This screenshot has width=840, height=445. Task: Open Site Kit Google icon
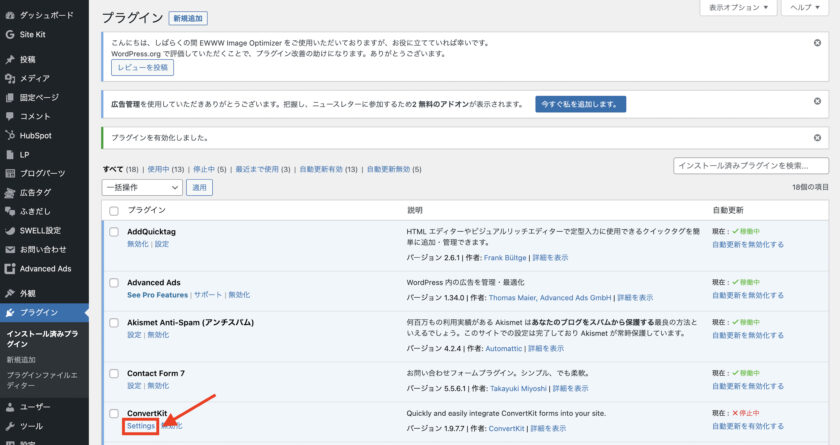(x=10, y=34)
